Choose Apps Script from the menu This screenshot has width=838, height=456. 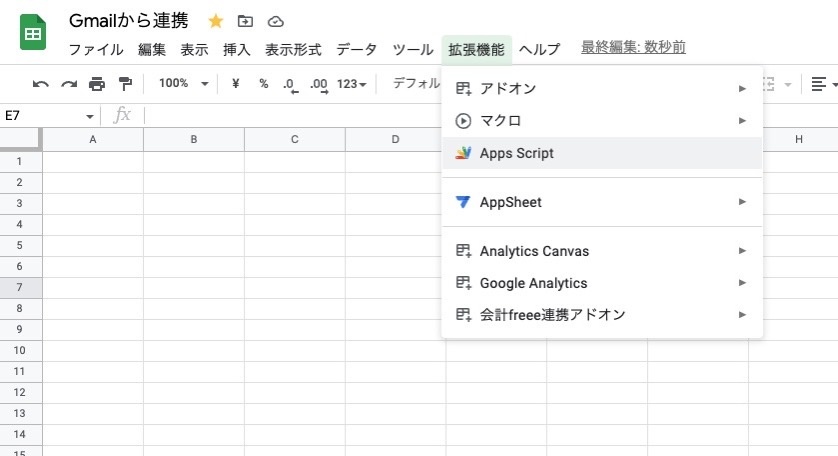tap(602, 153)
